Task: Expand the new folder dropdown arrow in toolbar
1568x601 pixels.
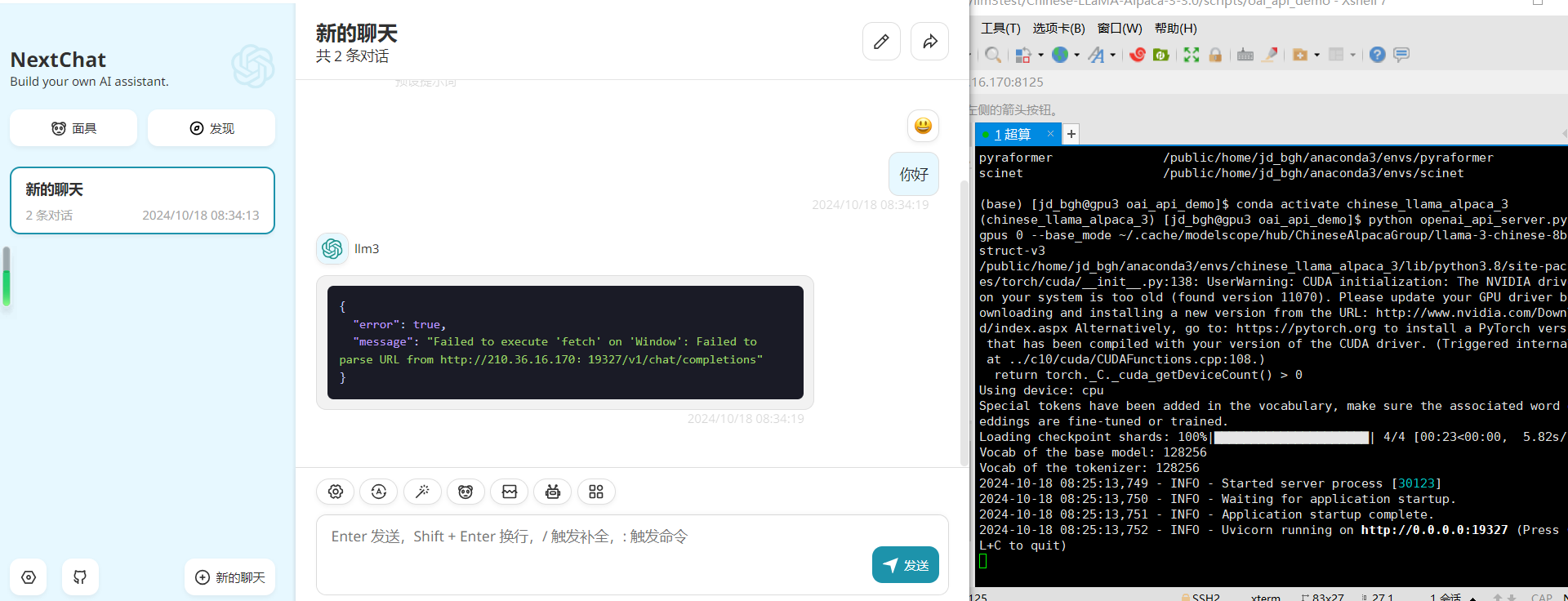Action: tap(1316, 56)
